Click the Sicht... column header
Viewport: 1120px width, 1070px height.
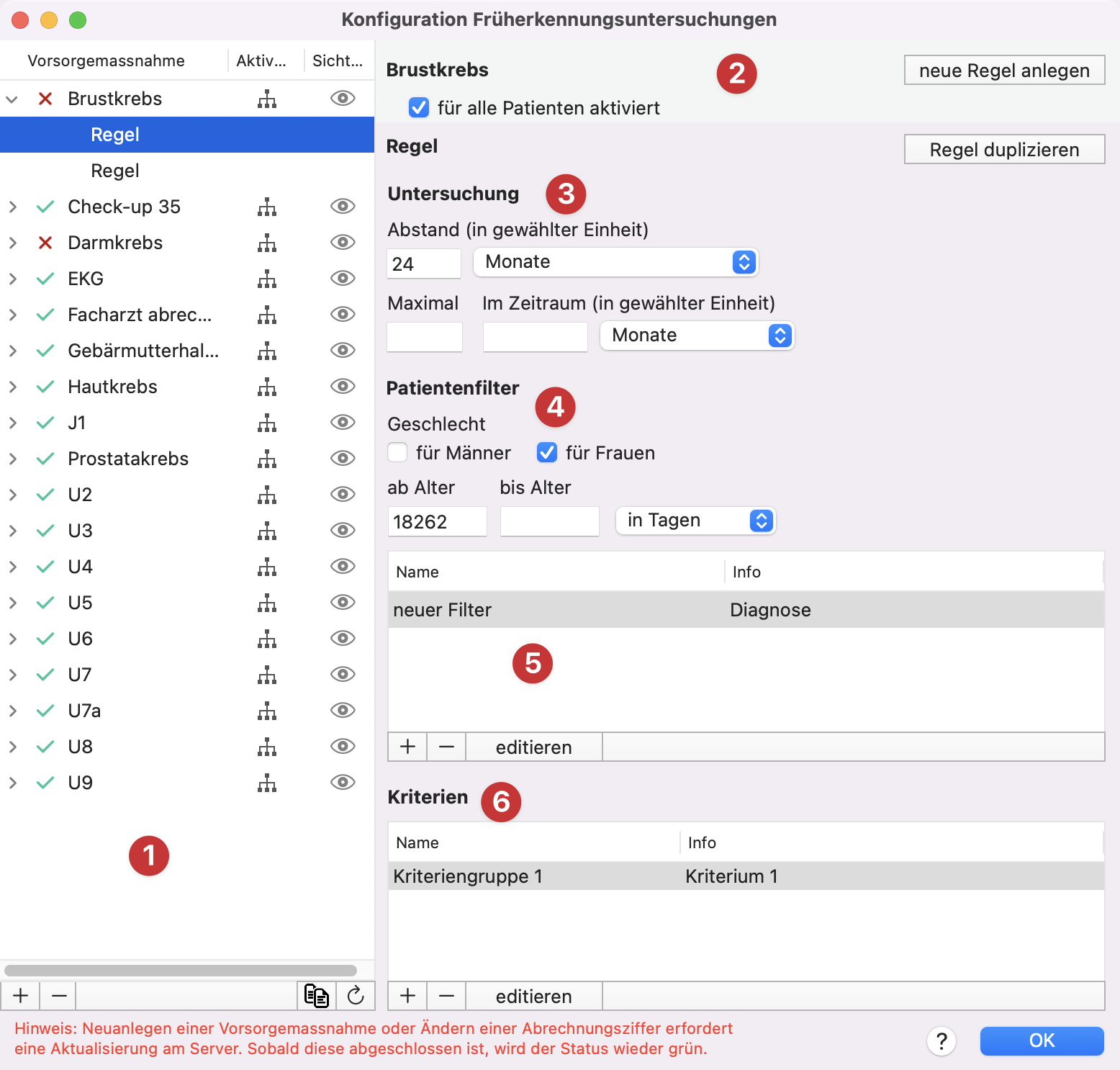click(x=338, y=60)
